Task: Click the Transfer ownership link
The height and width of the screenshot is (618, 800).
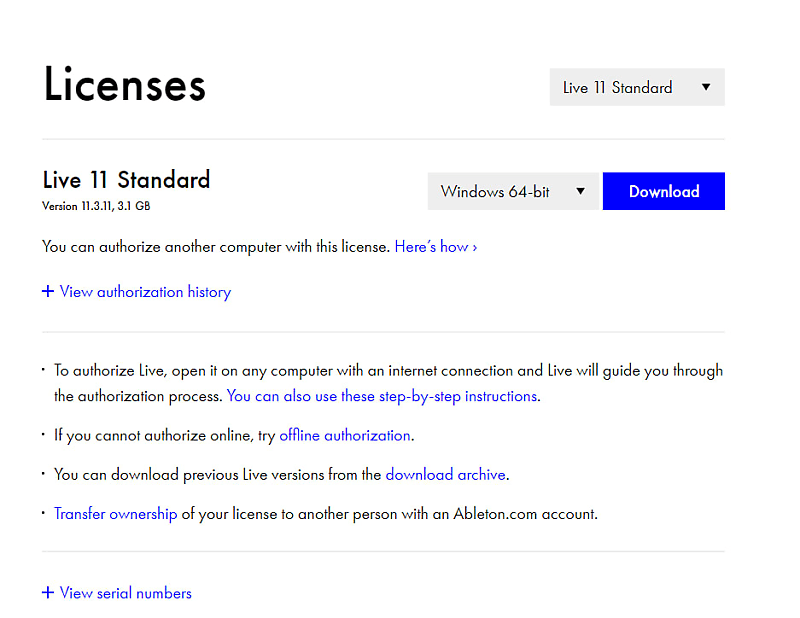Action: tap(115, 514)
